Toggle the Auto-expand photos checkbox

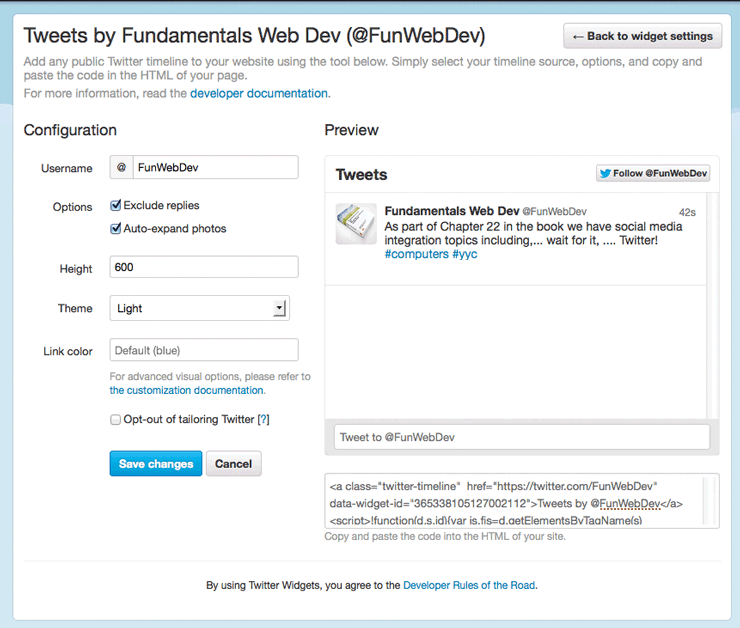[116, 229]
